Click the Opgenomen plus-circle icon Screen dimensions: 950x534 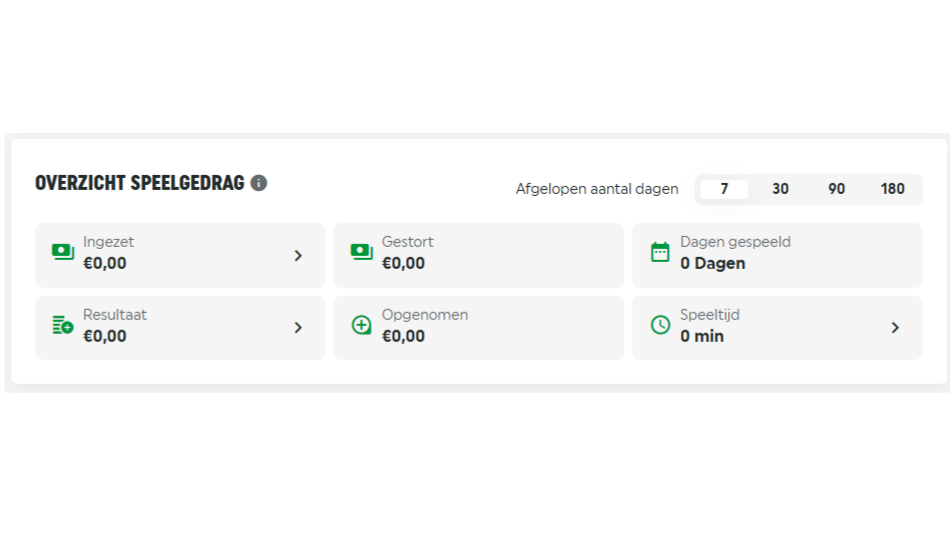pos(362,325)
